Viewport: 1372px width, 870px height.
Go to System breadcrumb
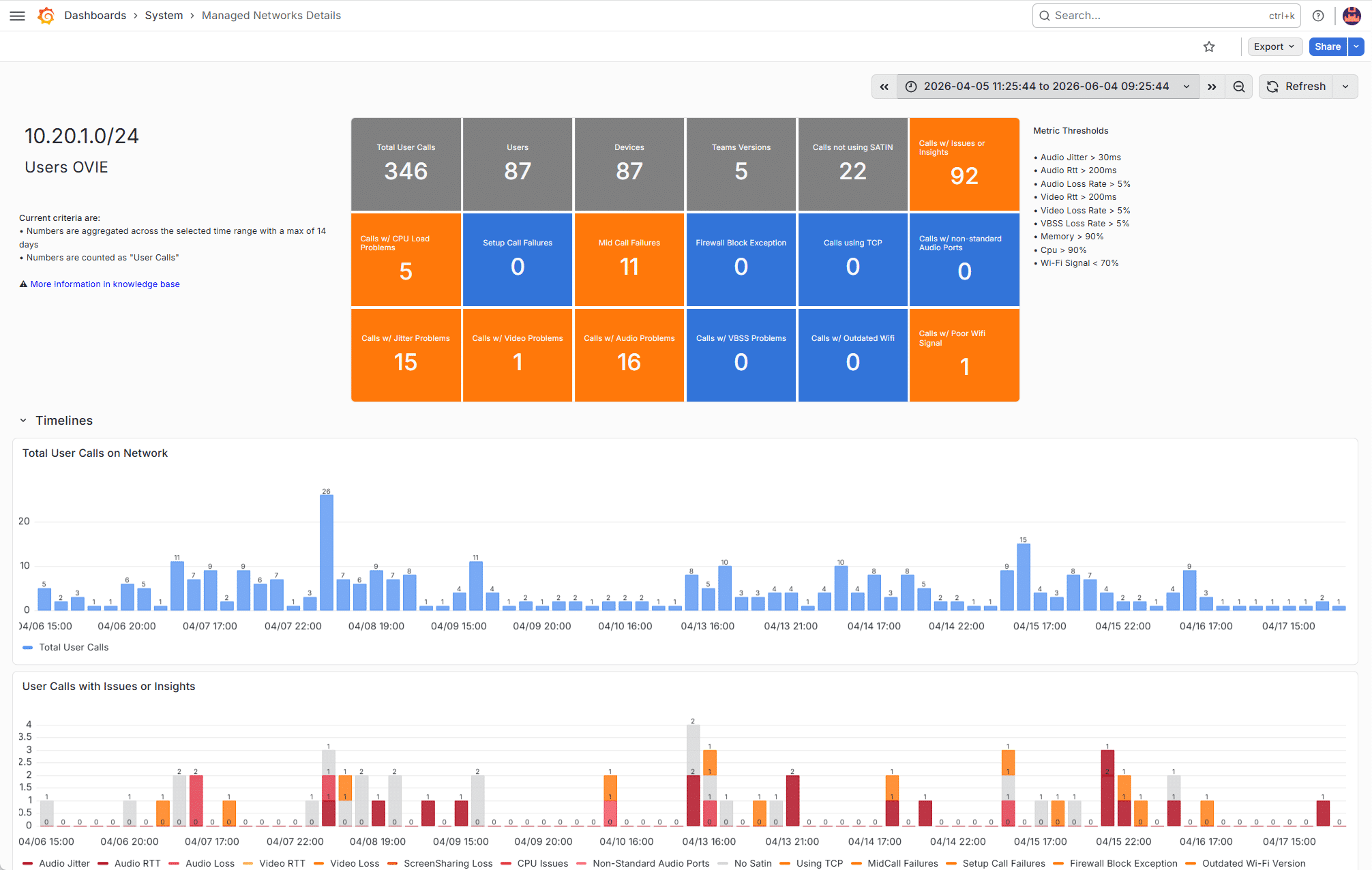pos(164,16)
